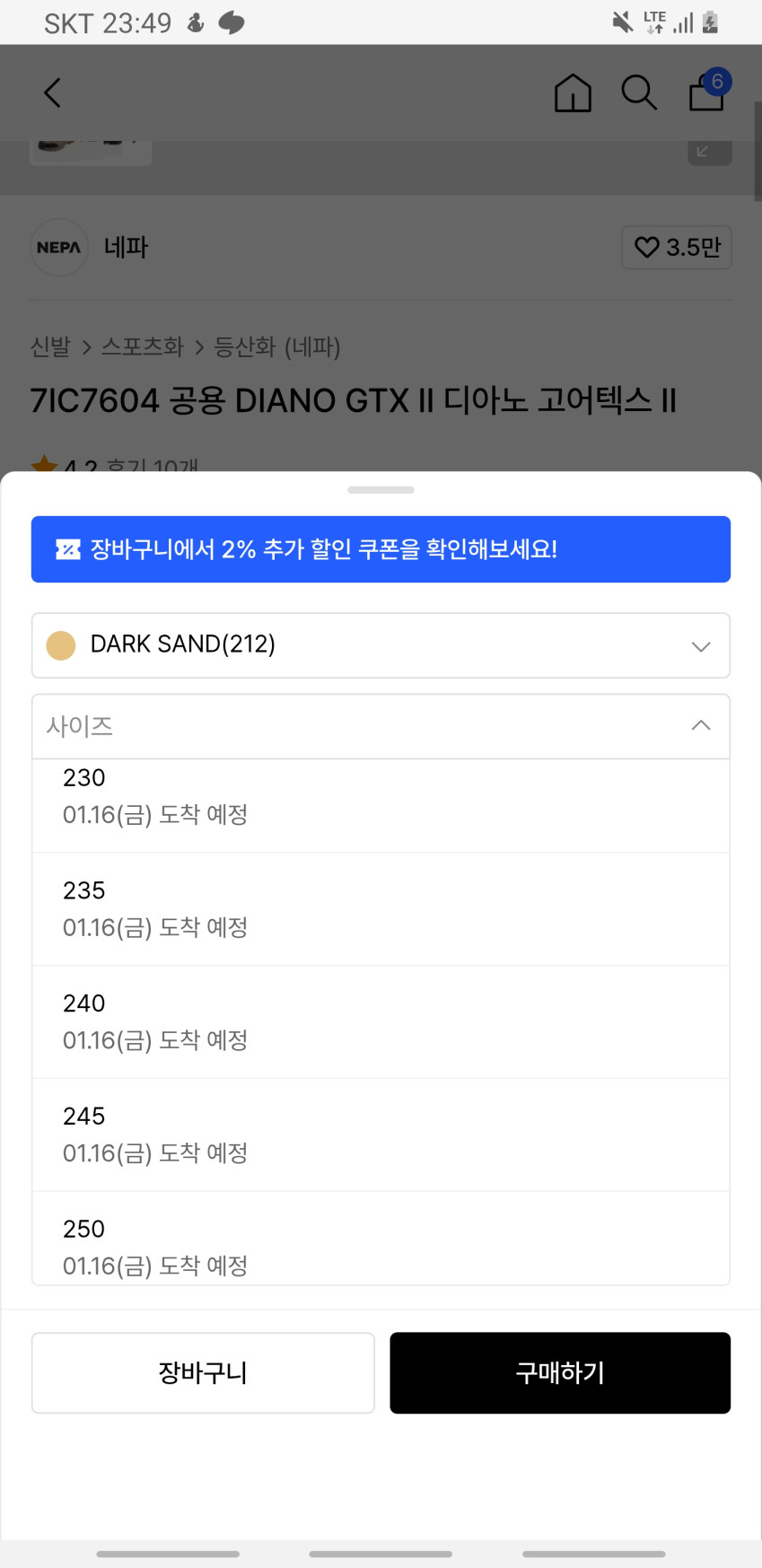Go to home via house icon

click(x=573, y=92)
